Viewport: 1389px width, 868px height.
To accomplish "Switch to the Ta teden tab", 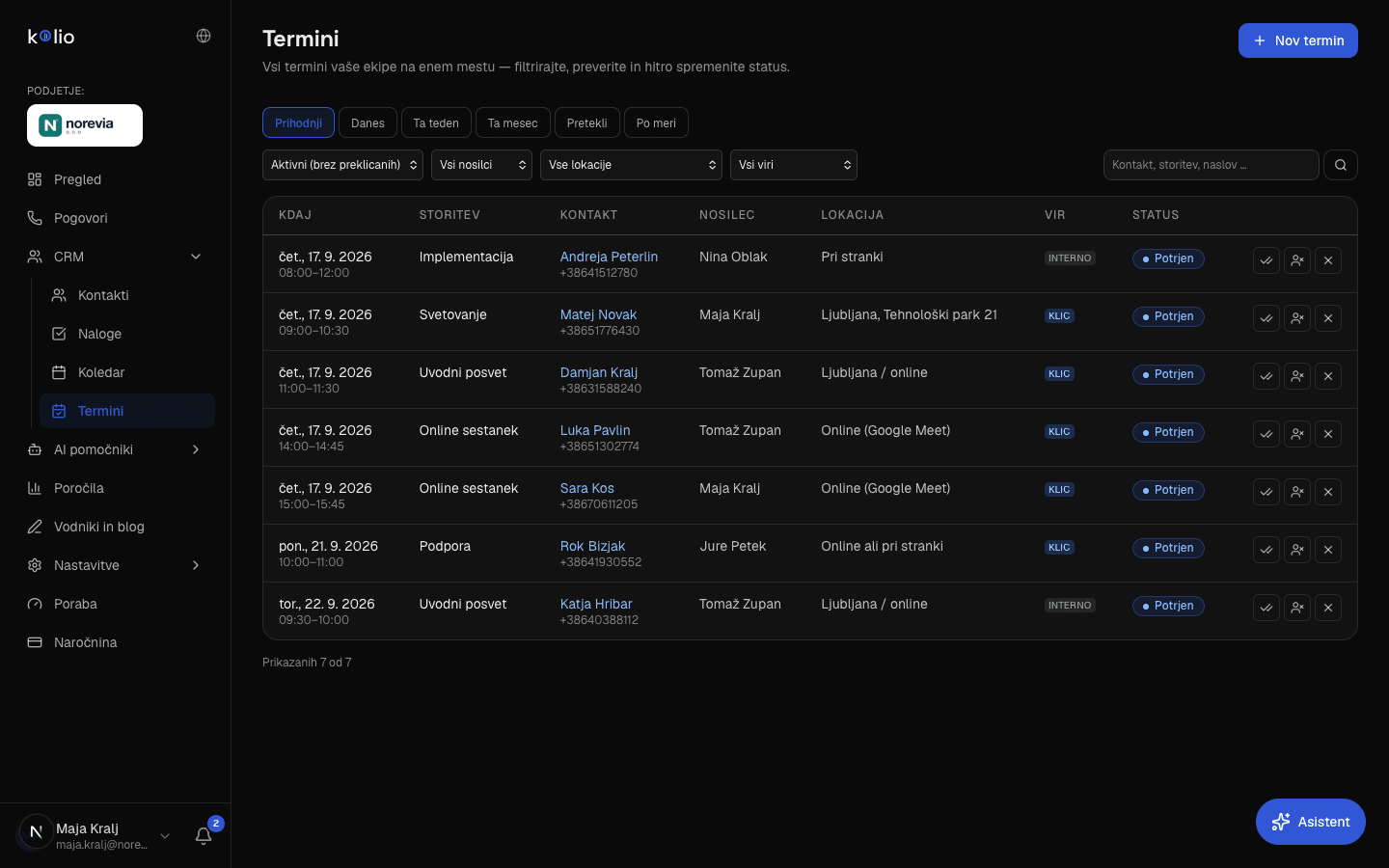I will point(436,122).
